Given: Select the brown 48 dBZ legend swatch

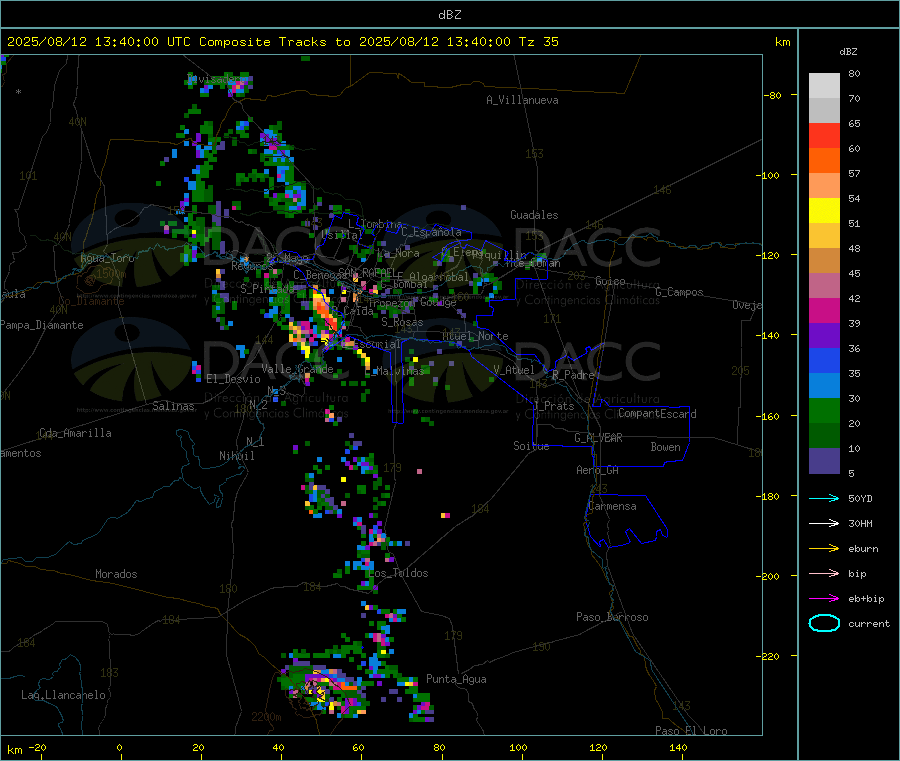Looking at the screenshot, I should 824,261.
